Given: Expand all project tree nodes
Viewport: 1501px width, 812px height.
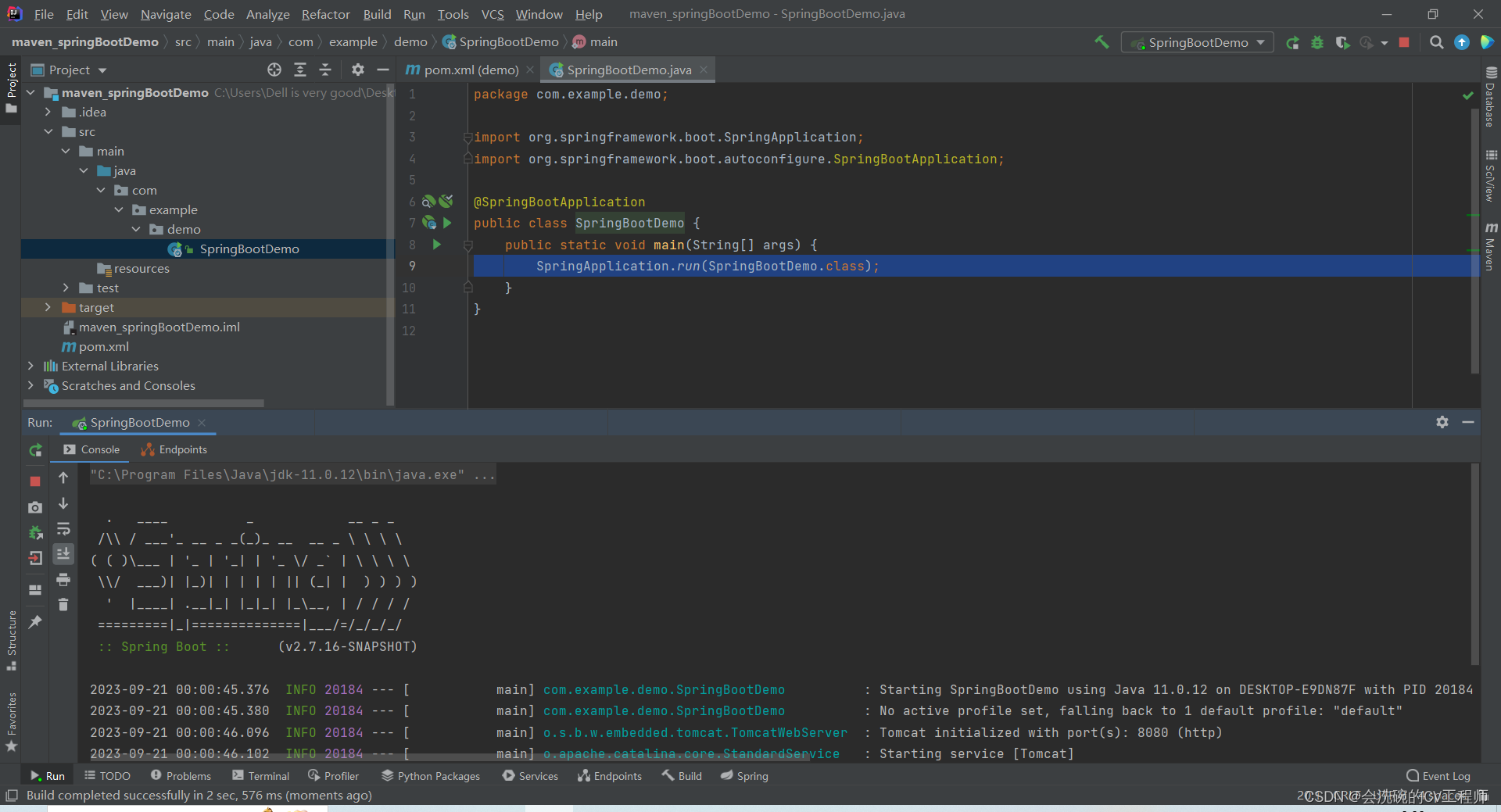Looking at the screenshot, I should (300, 70).
